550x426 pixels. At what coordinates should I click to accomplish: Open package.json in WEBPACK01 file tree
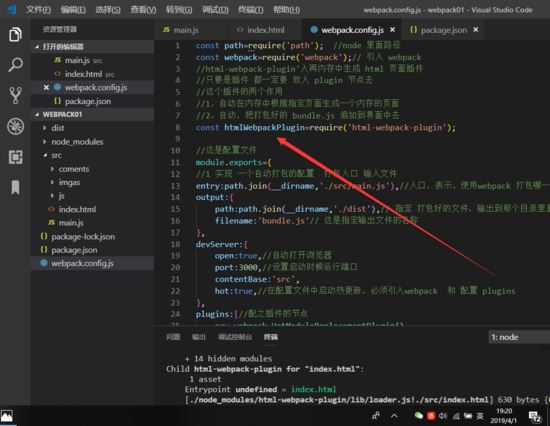pyautogui.click(x=93, y=250)
